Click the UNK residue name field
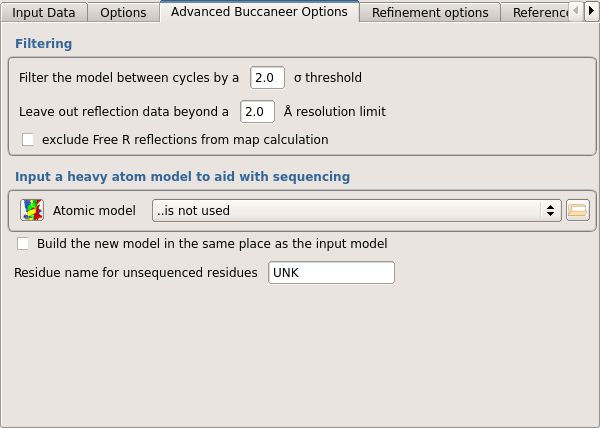The width and height of the screenshot is (600, 428). point(331,272)
